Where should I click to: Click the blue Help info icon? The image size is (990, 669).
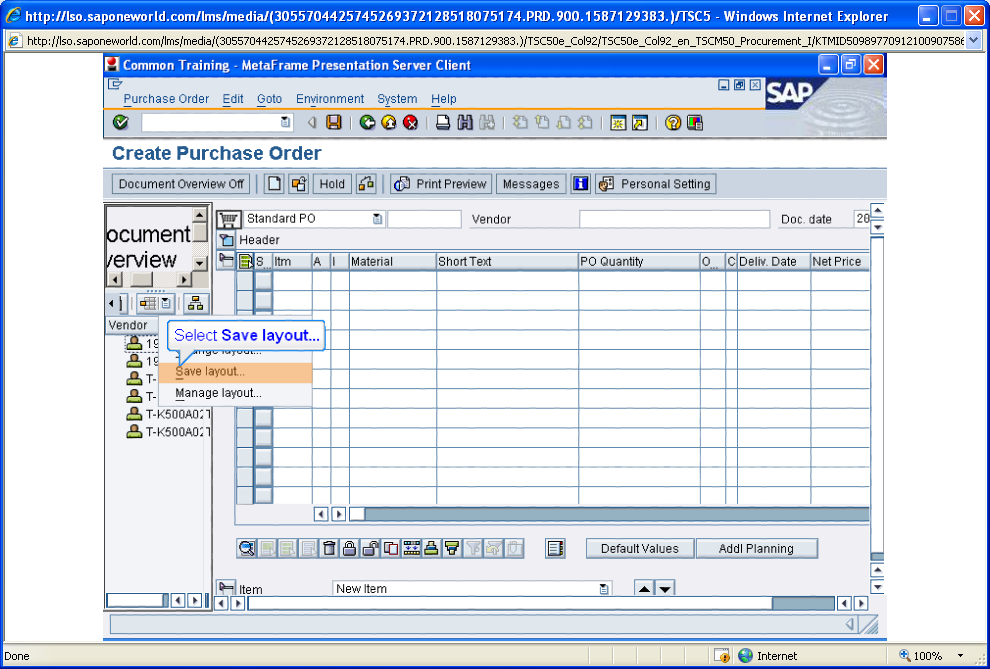[x=580, y=184]
